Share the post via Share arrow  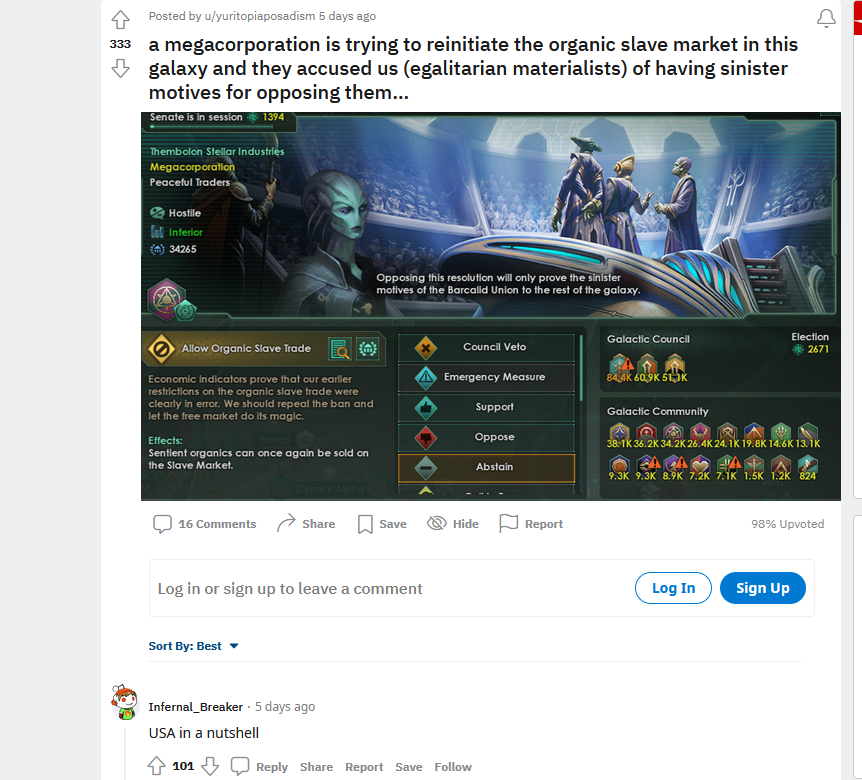pos(306,524)
